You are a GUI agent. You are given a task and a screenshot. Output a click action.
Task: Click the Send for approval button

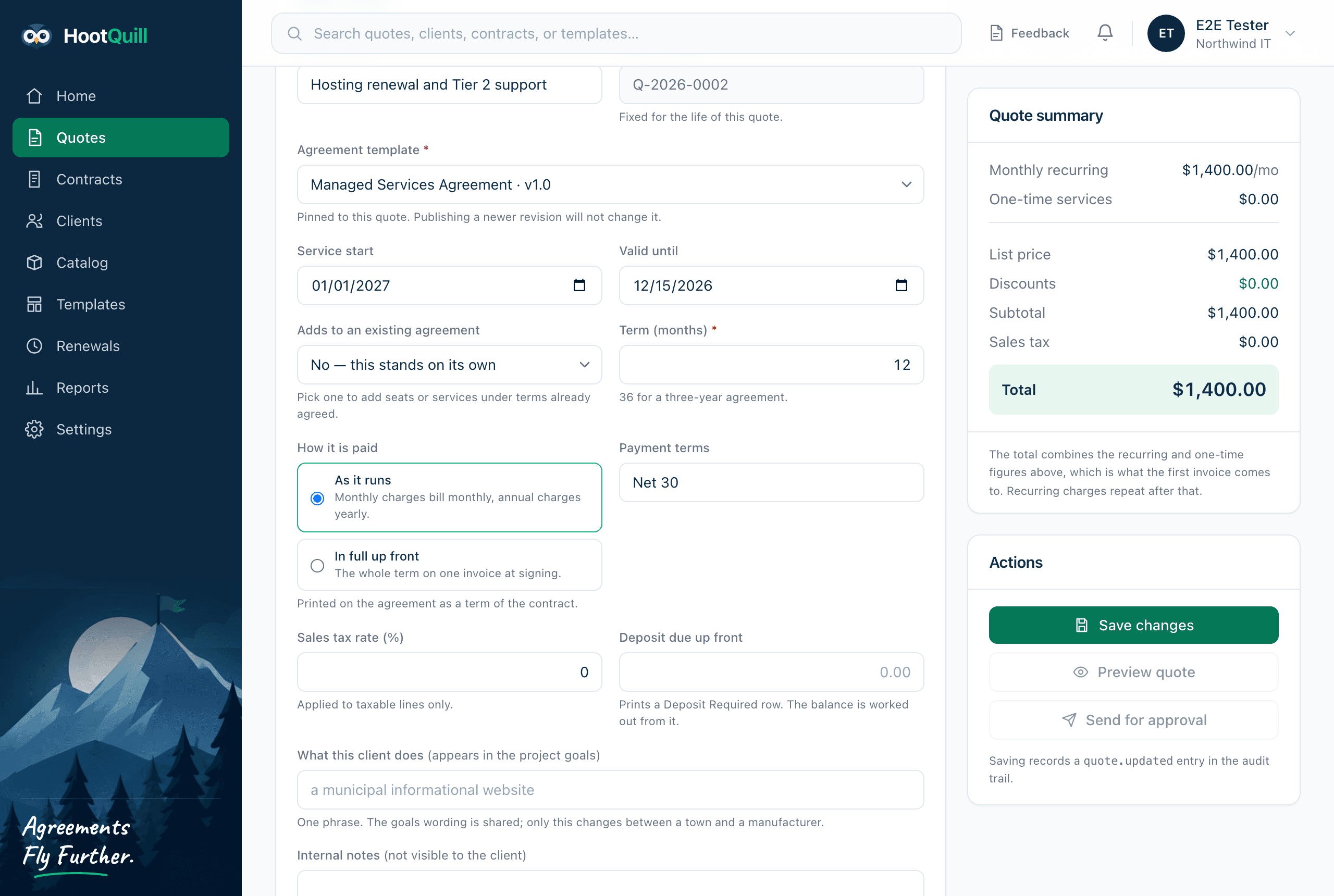tap(1133, 720)
